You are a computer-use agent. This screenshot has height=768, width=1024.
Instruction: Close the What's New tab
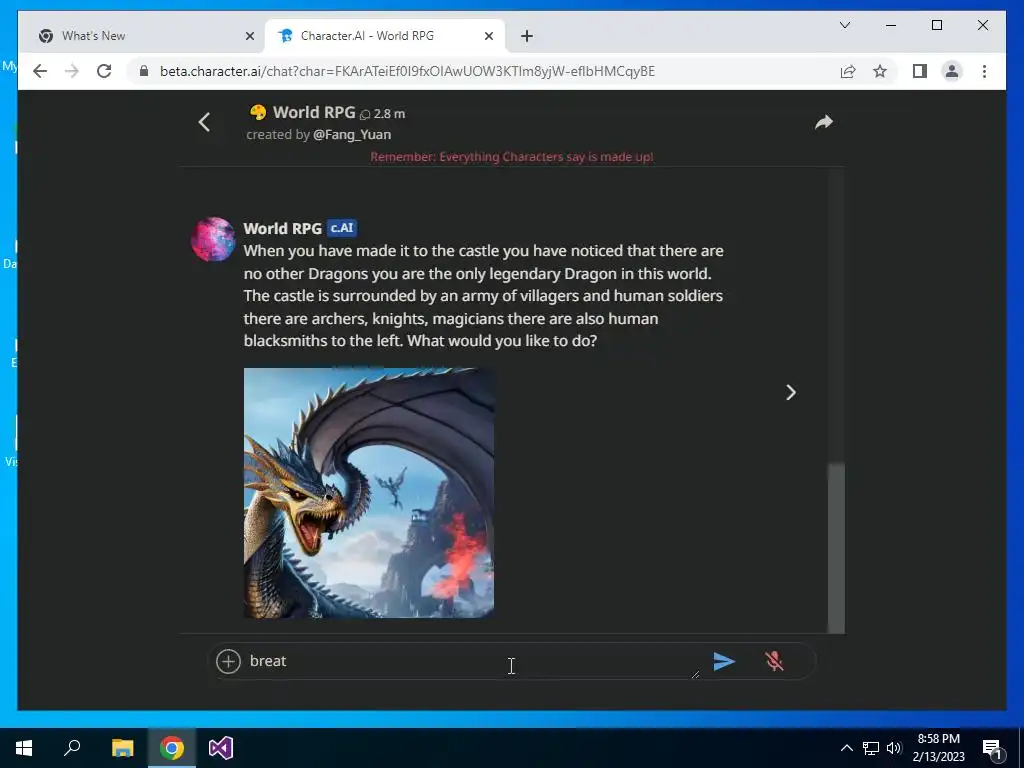coord(249,37)
